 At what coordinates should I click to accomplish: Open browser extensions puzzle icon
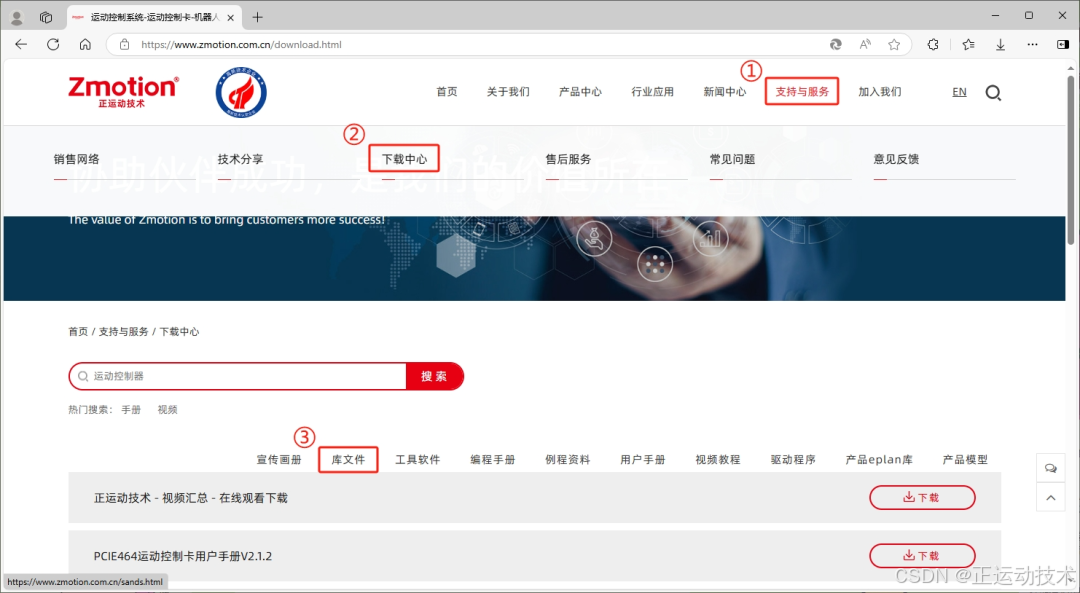[x=933, y=44]
